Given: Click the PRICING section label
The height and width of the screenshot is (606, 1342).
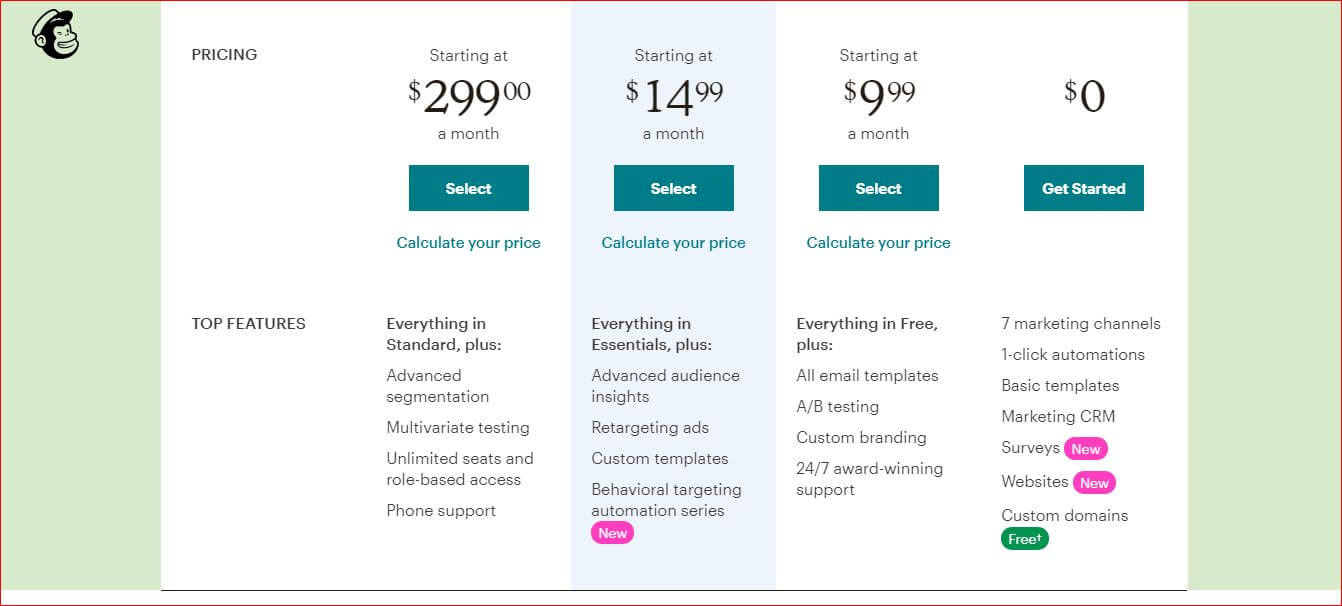Looking at the screenshot, I should pyautogui.click(x=224, y=55).
